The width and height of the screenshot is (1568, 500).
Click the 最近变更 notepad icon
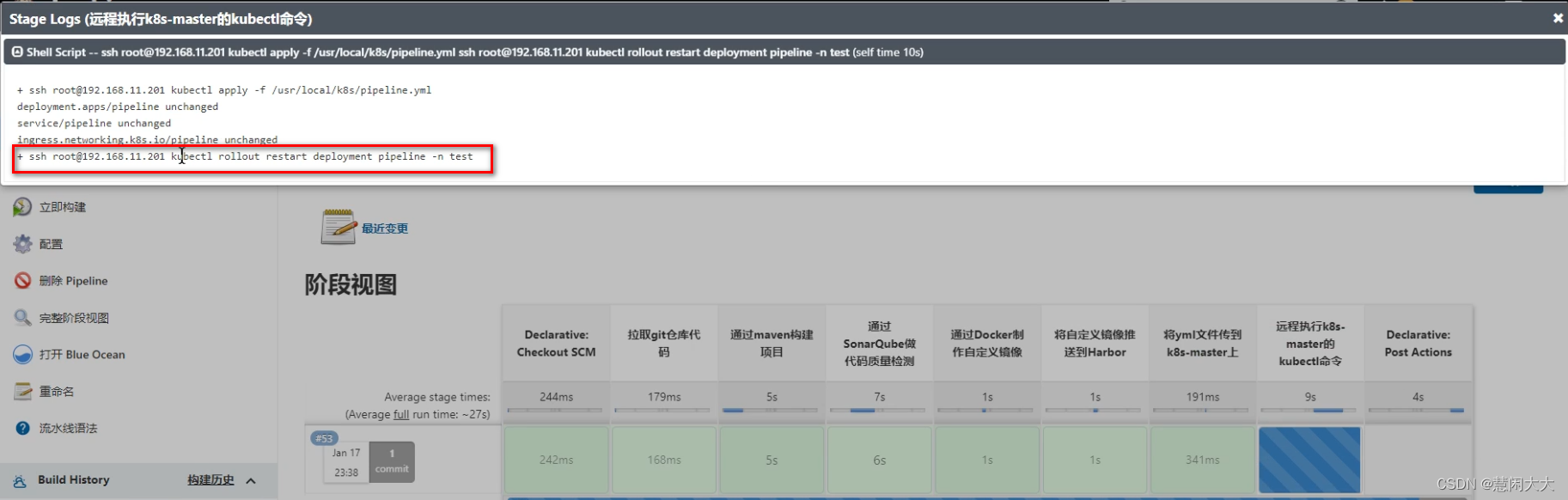[339, 227]
